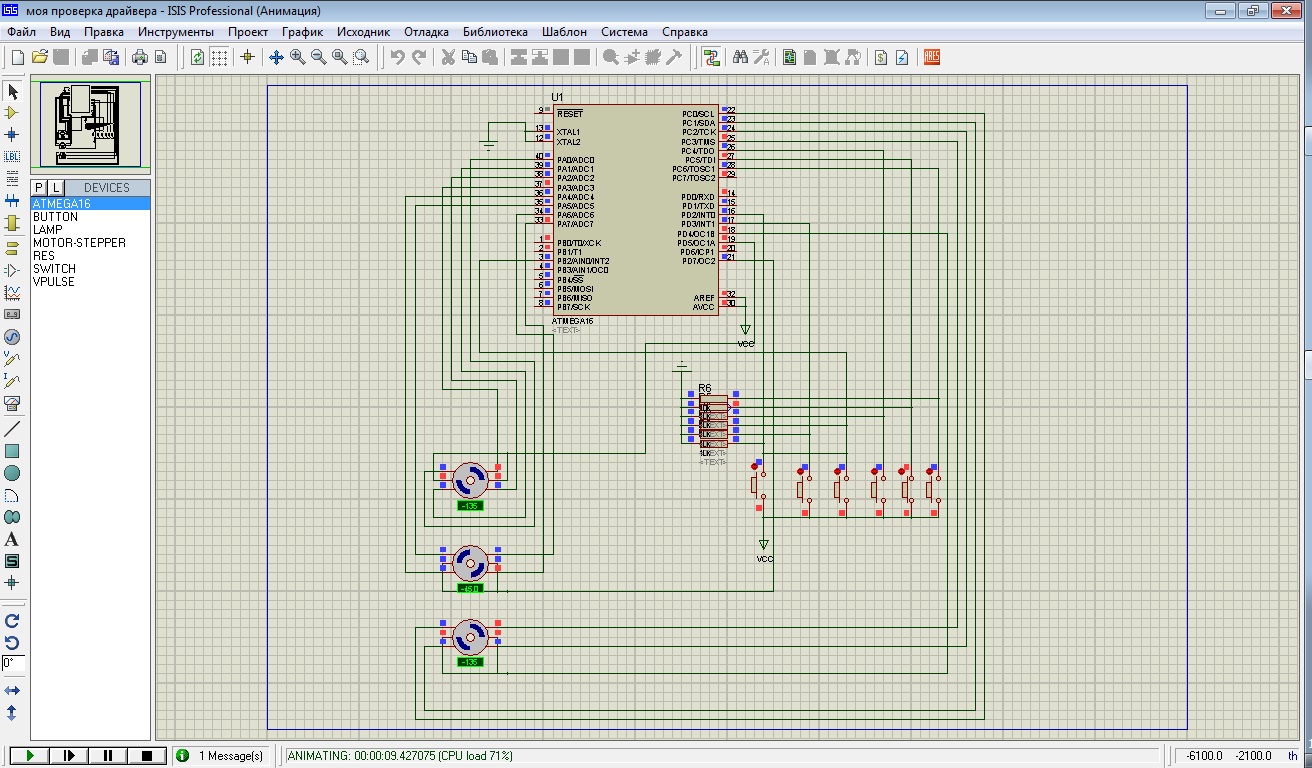Open the Инструменты menu
This screenshot has width=1312, height=768.
(x=176, y=32)
